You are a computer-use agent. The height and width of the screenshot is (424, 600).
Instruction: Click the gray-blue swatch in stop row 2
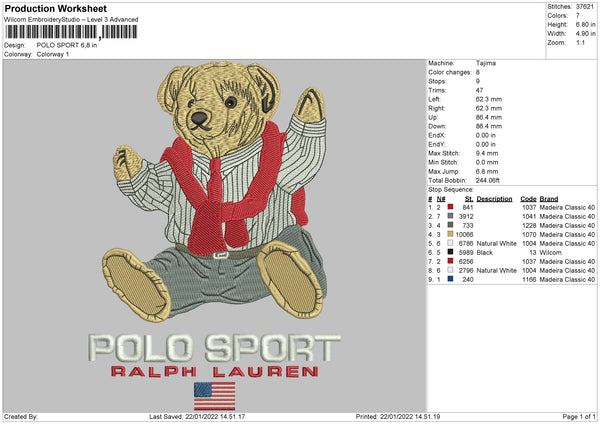(x=450, y=216)
